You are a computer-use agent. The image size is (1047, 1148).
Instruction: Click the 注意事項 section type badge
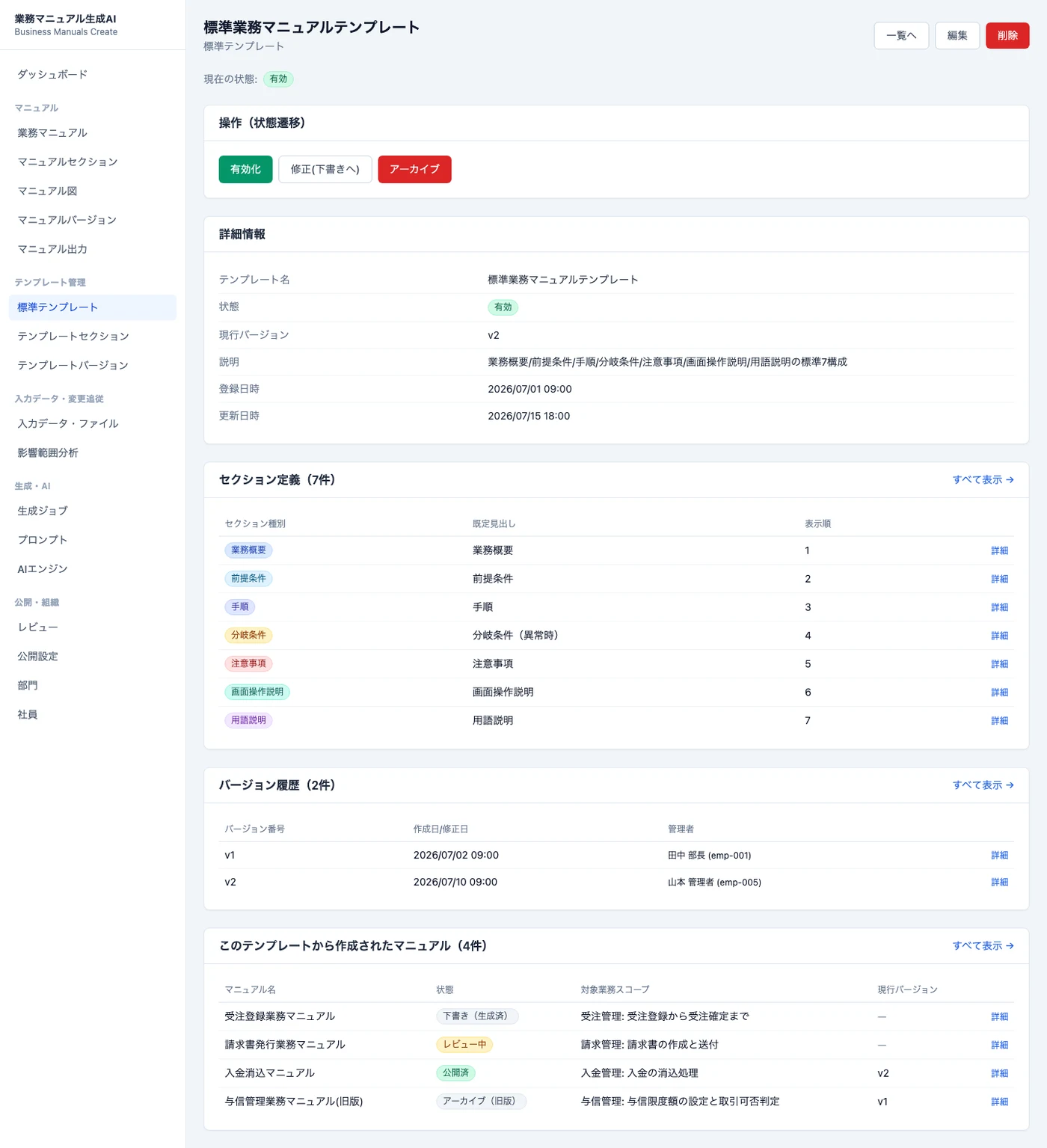click(x=248, y=664)
